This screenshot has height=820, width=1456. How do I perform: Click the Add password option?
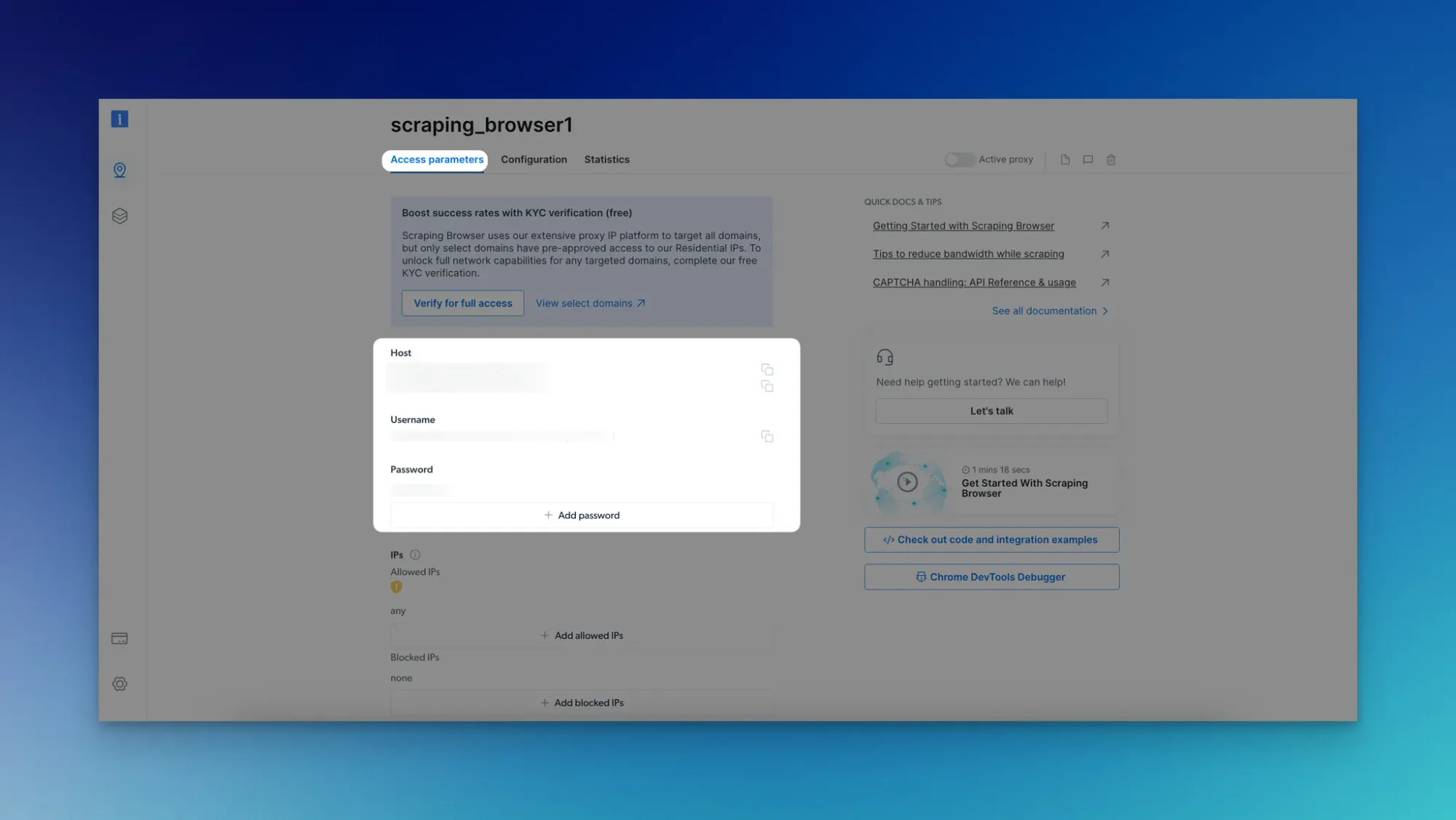[582, 515]
